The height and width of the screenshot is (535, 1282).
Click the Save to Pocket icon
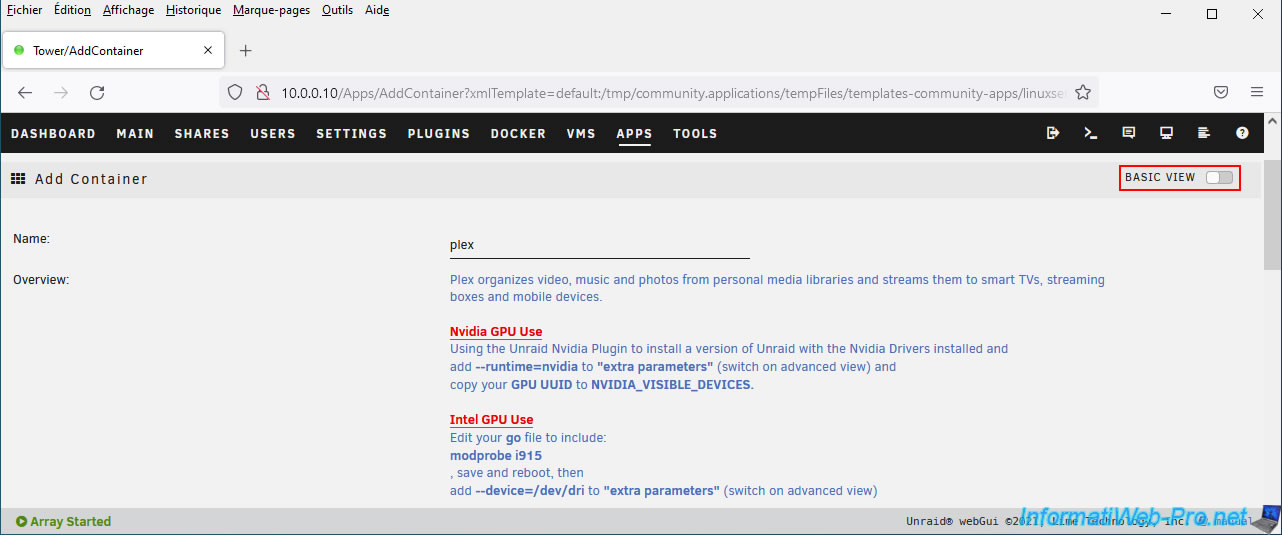[1221, 92]
